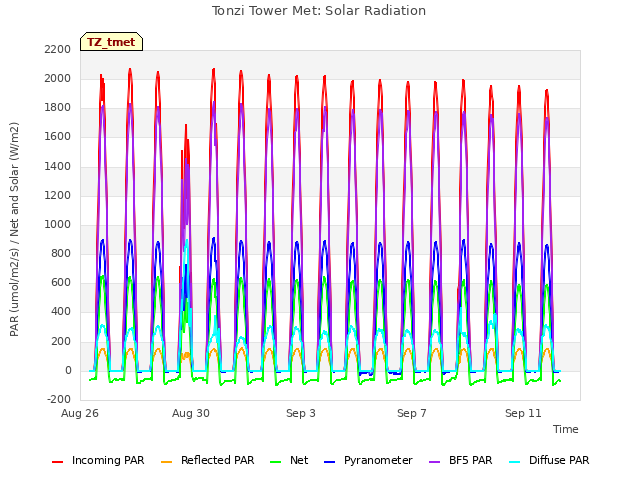Viewport: 640px width, 480px height.
Task: Click the 400 y-axis tick label
Action: [61, 312]
